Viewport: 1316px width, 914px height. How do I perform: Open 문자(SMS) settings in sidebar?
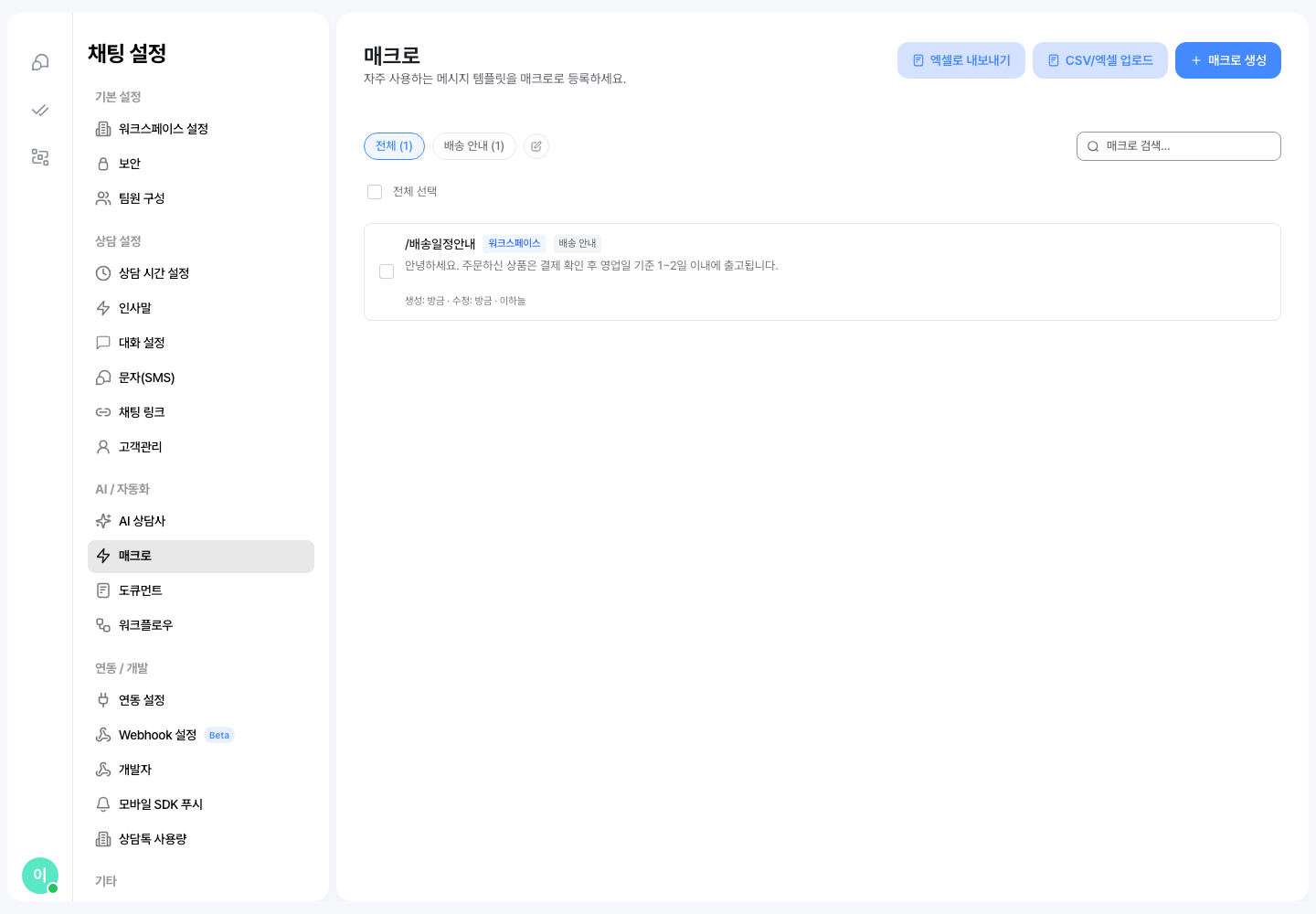(201, 377)
